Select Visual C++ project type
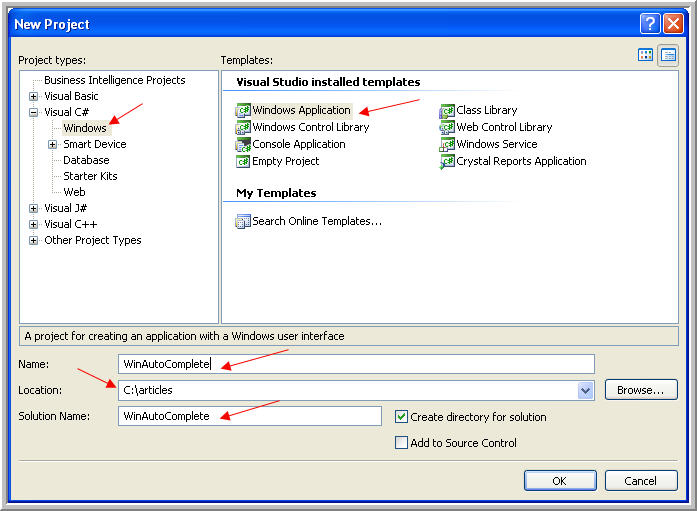The width and height of the screenshot is (697, 511). coord(70,224)
